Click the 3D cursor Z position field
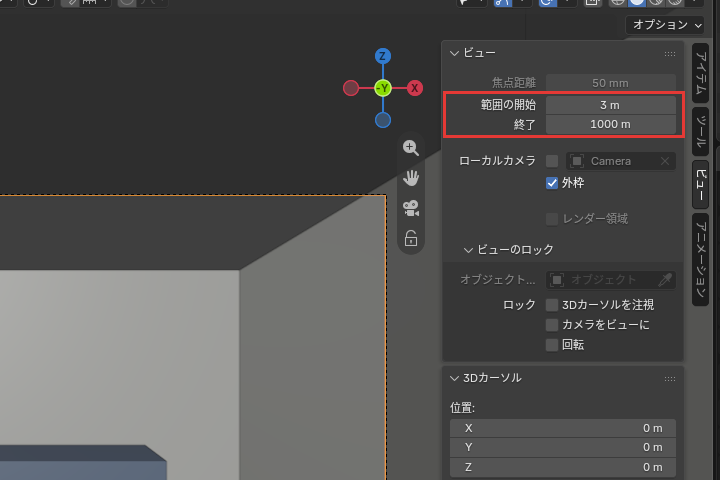Screen dimensions: 720x480 (x=563, y=467)
